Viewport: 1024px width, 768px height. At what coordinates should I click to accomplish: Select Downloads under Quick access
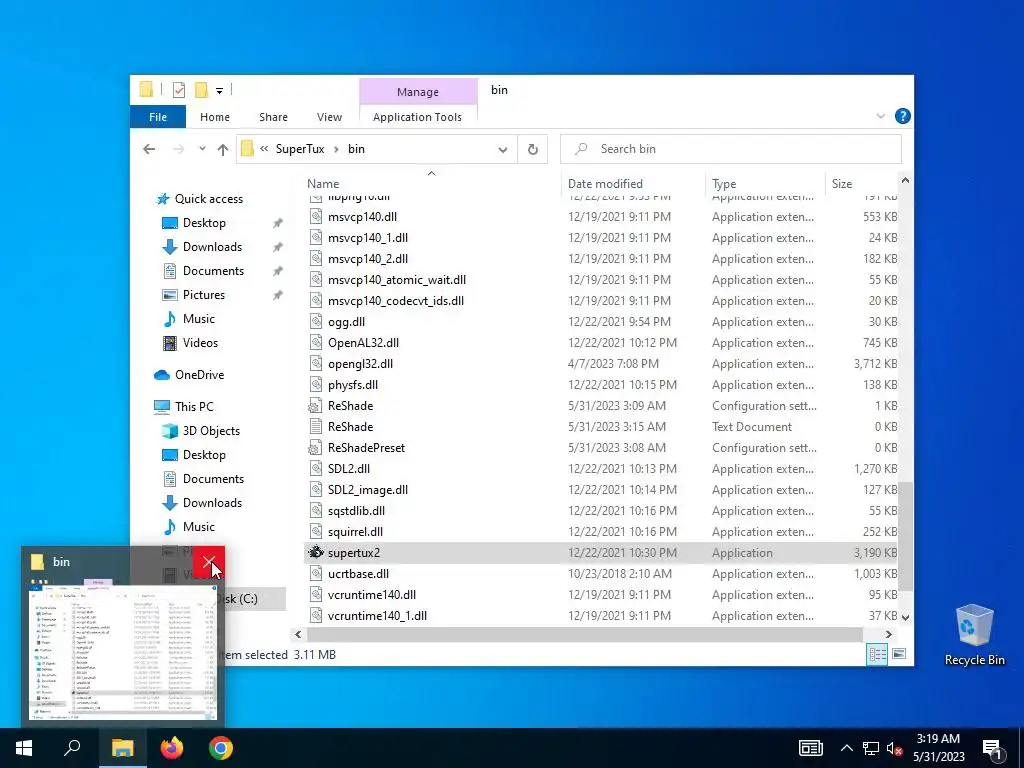tap(212, 247)
